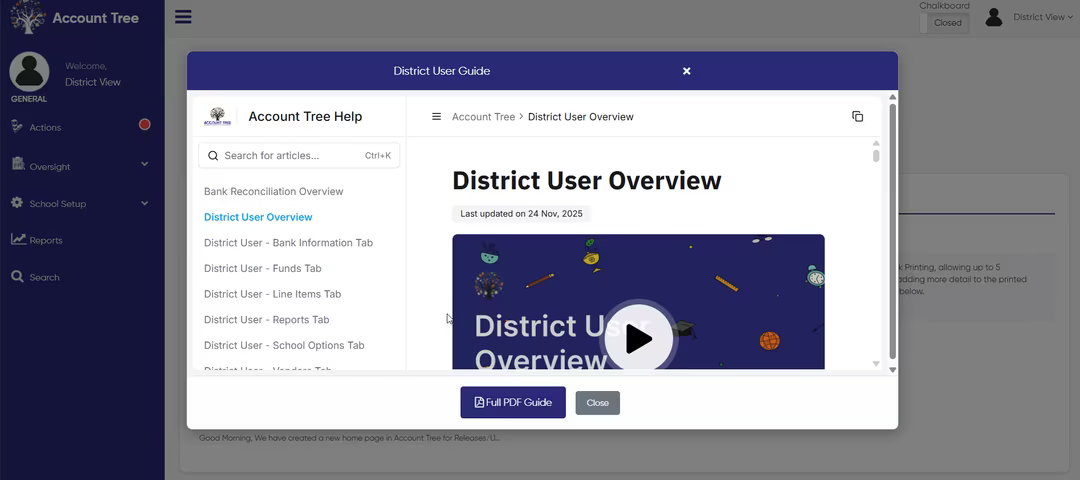
Task: Click the Full PDF Guide button
Action: click(x=513, y=402)
